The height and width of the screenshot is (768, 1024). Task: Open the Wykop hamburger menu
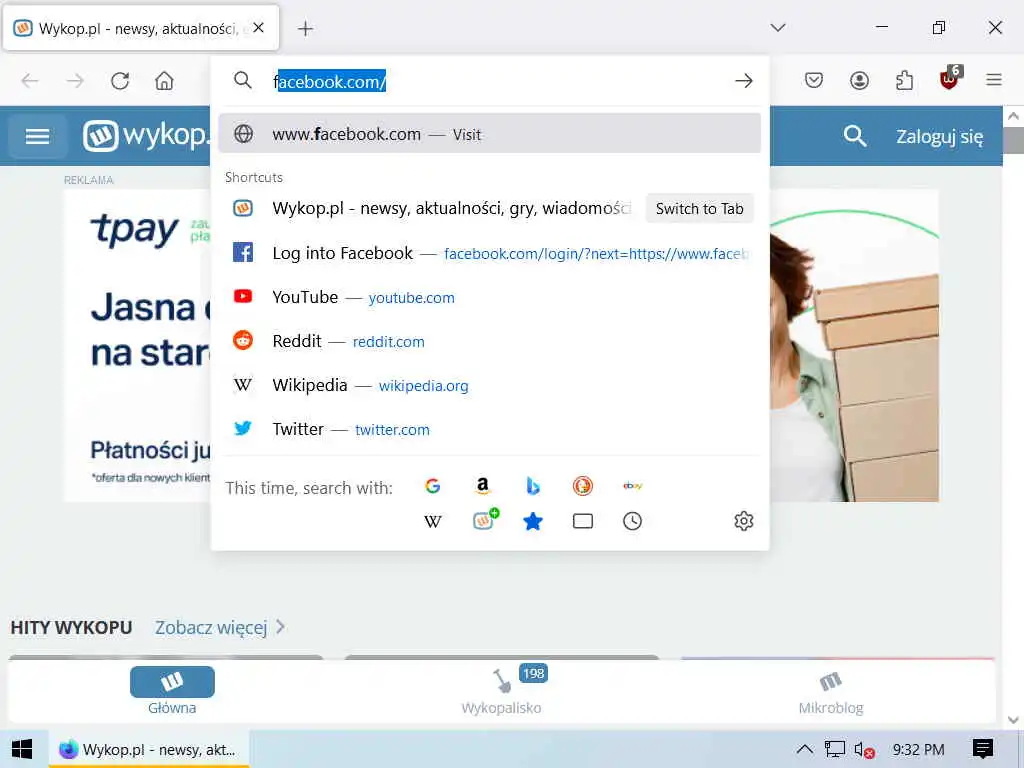(37, 136)
